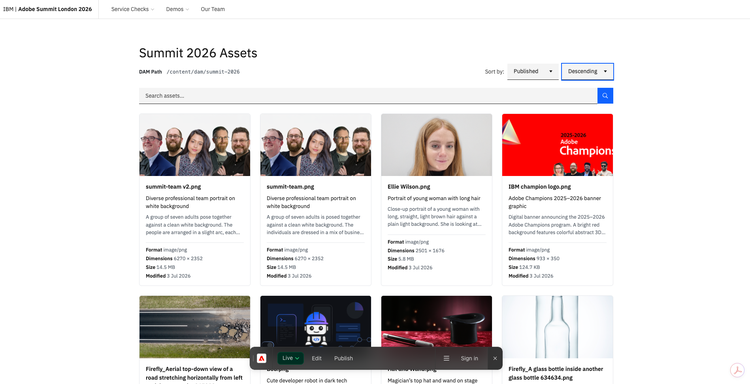Open the hamburger menu in the sidekick bar
The width and height of the screenshot is (750, 384).
tap(446, 358)
